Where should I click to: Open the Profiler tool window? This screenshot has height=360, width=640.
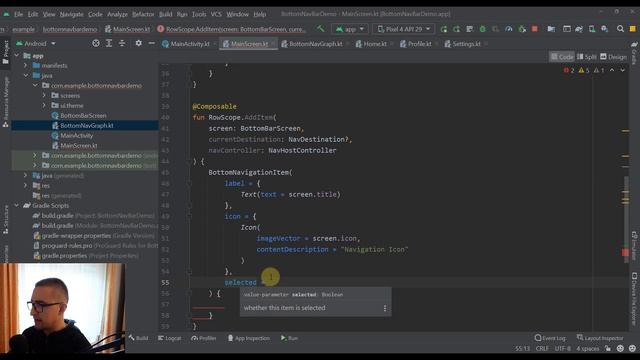pos(204,338)
